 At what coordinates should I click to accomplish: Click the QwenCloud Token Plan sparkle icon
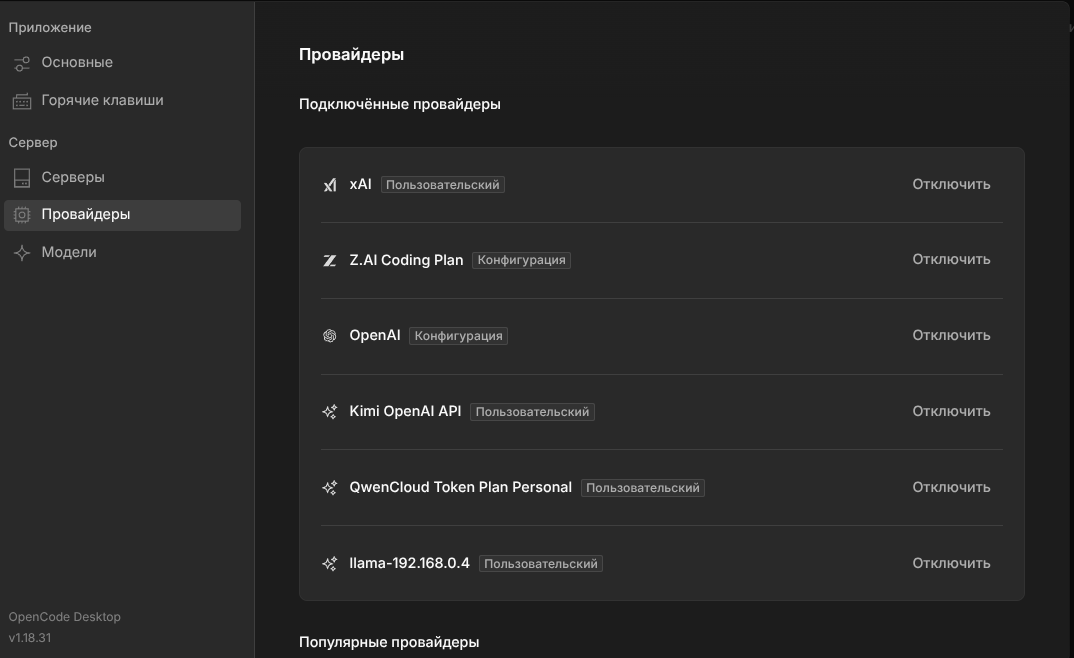pos(329,488)
